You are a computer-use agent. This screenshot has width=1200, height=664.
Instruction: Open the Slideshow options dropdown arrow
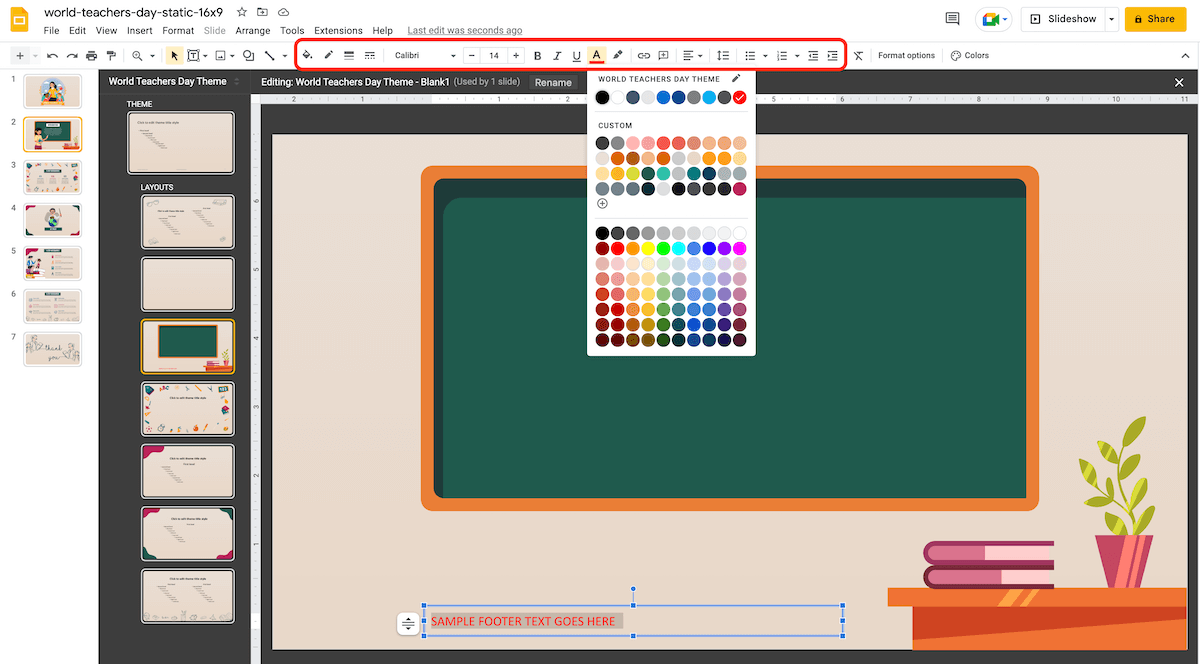[x=1110, y=19]
